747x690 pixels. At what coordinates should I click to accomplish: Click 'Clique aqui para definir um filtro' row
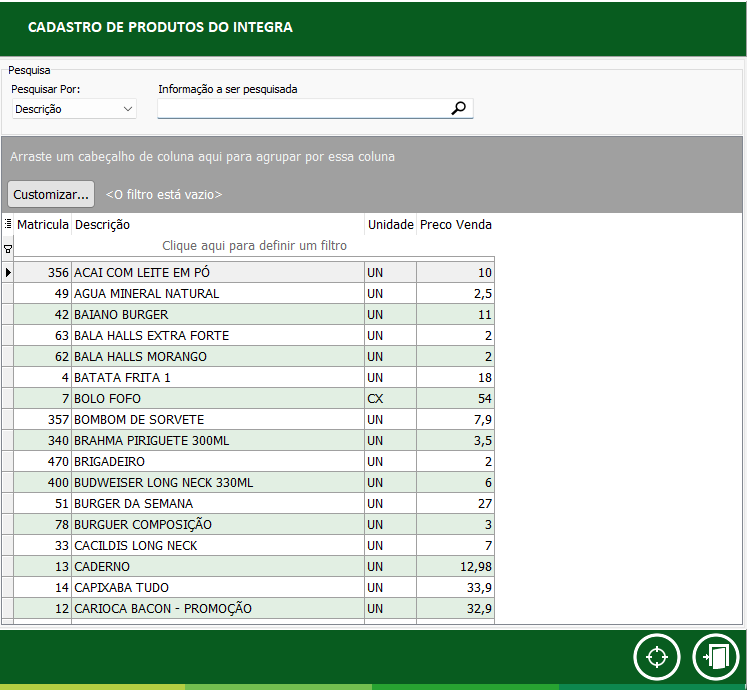coord(254,246)
